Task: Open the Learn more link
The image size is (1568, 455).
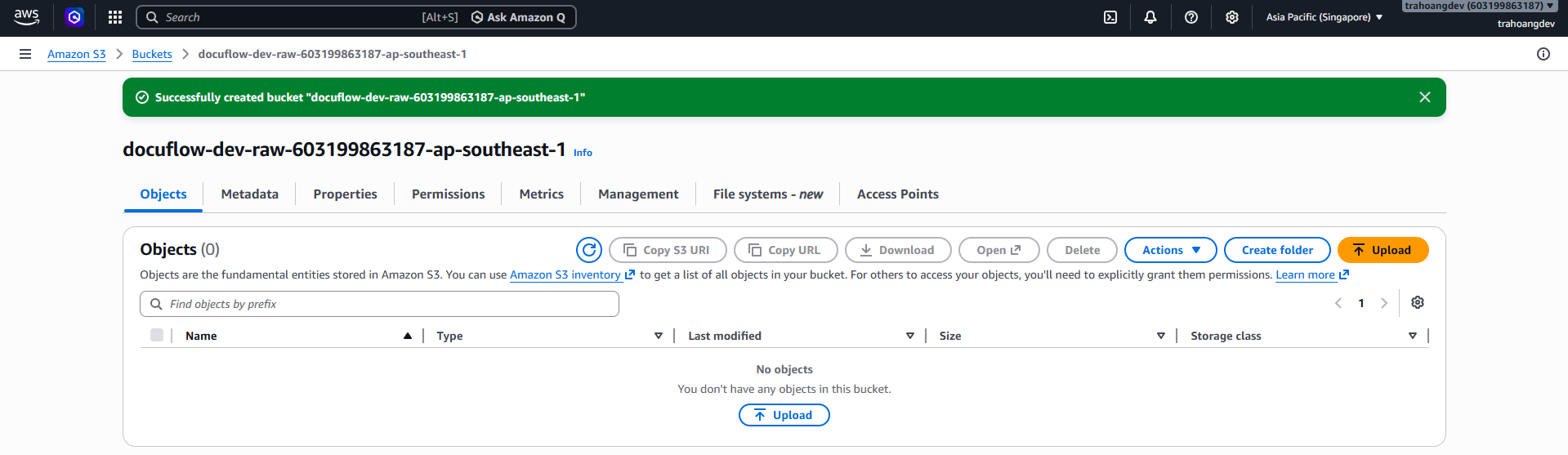Action: 1312,275
